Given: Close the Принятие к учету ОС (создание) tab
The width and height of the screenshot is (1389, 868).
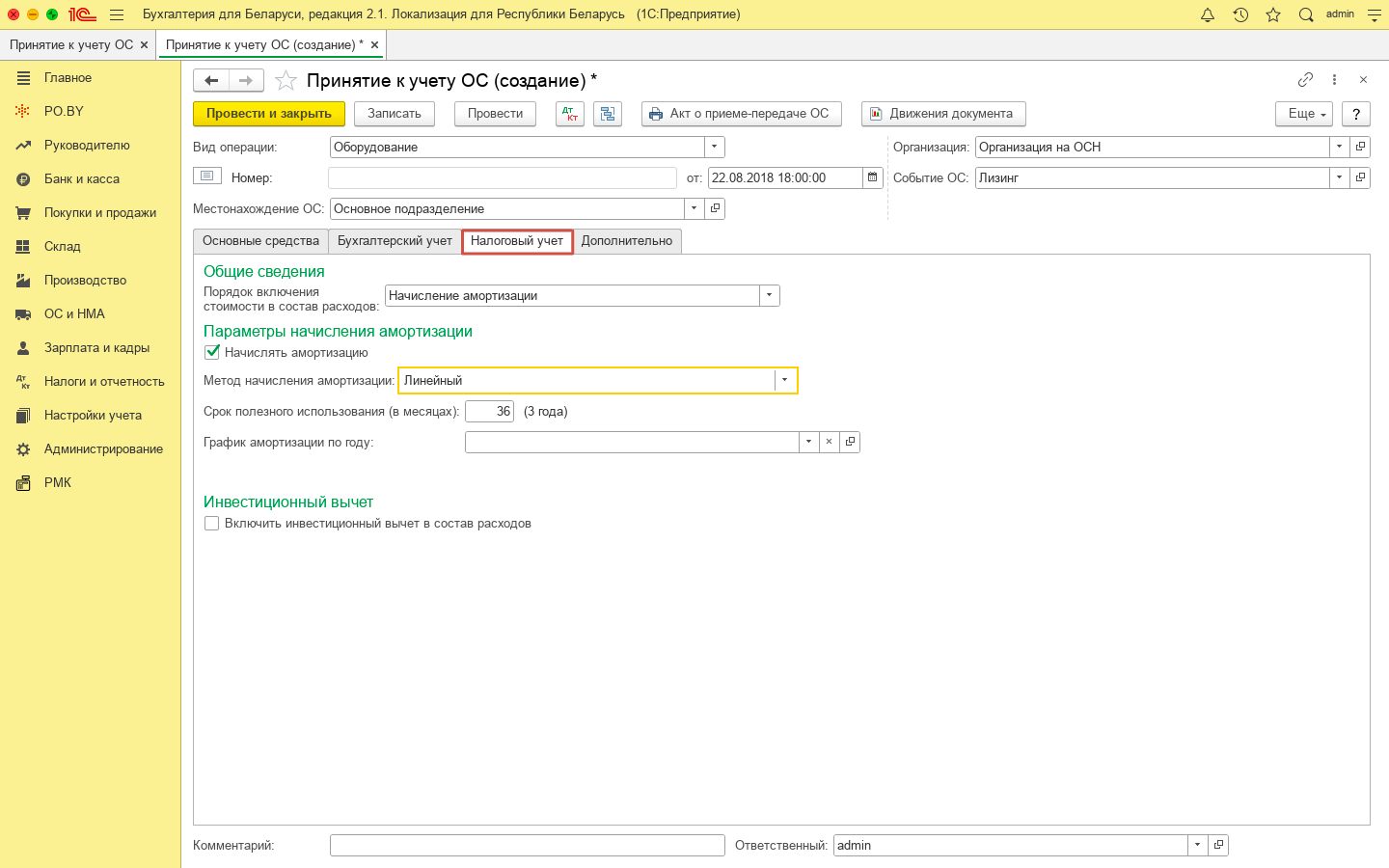Looking at the screenshot, I should click(x=374, y=44).
